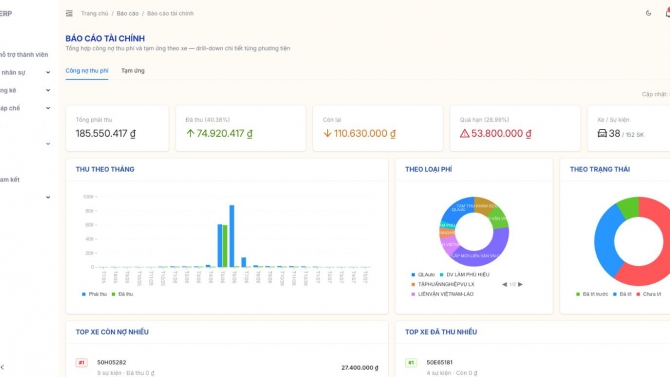
Task: Click the Quá hạn value 53.800.000 ₫
Action: (x=501, y=134)
